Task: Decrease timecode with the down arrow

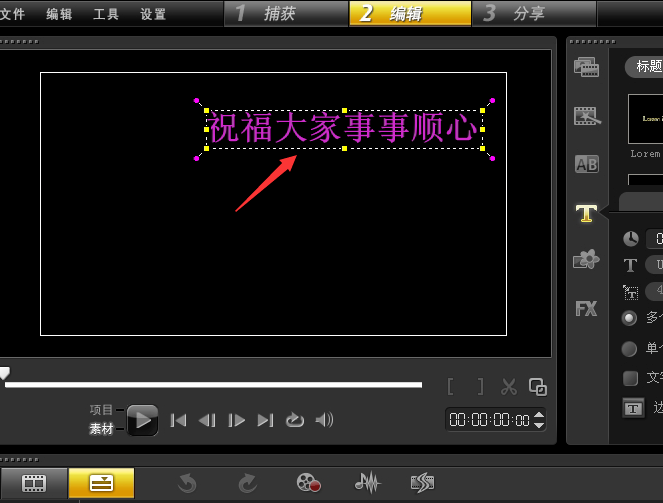Action: (539, 425)
